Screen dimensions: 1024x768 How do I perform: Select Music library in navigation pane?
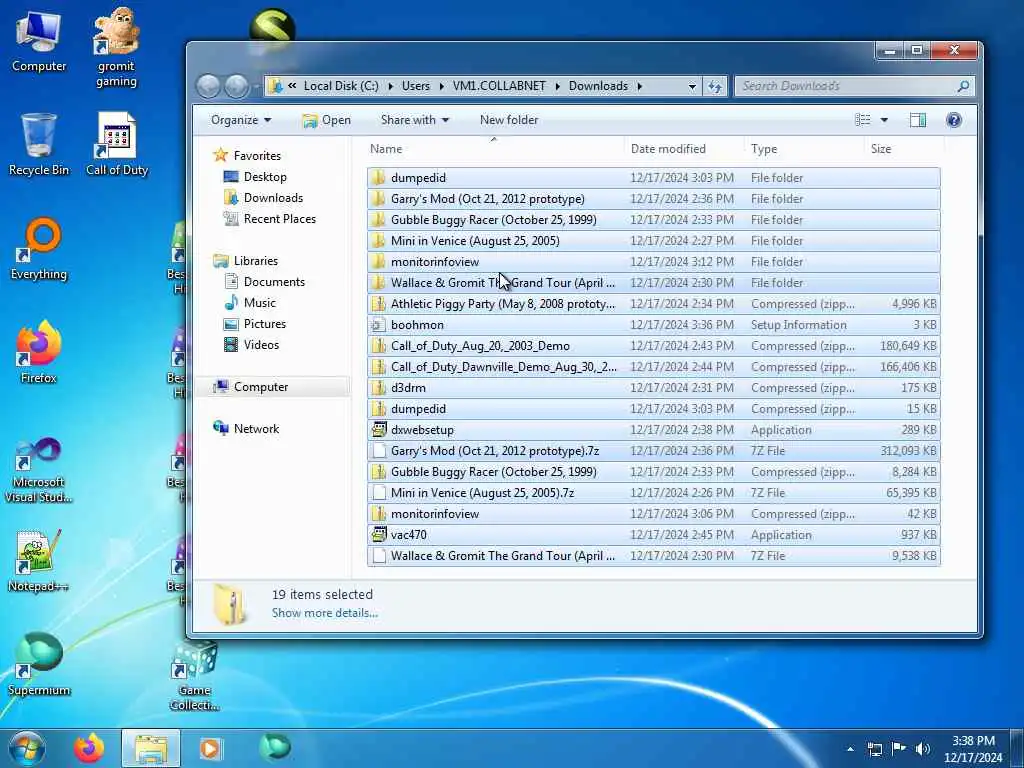(250, 302)
